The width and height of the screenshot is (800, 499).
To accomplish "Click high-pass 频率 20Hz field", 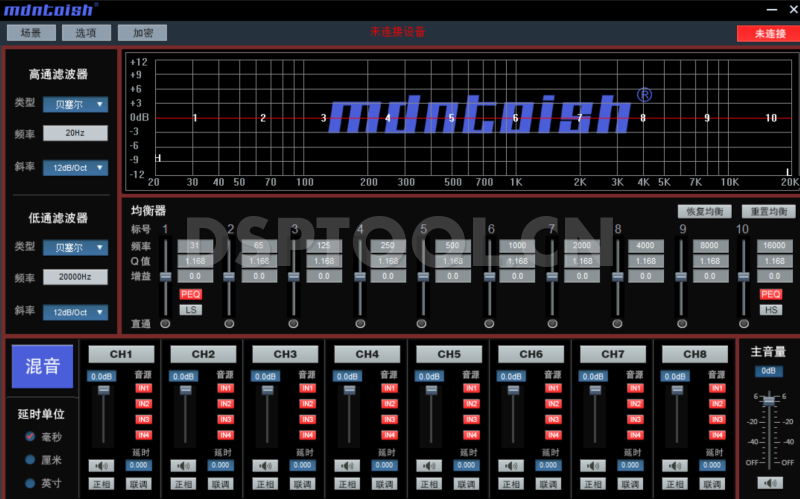I will pyautogui.click(x=76, y=133).
